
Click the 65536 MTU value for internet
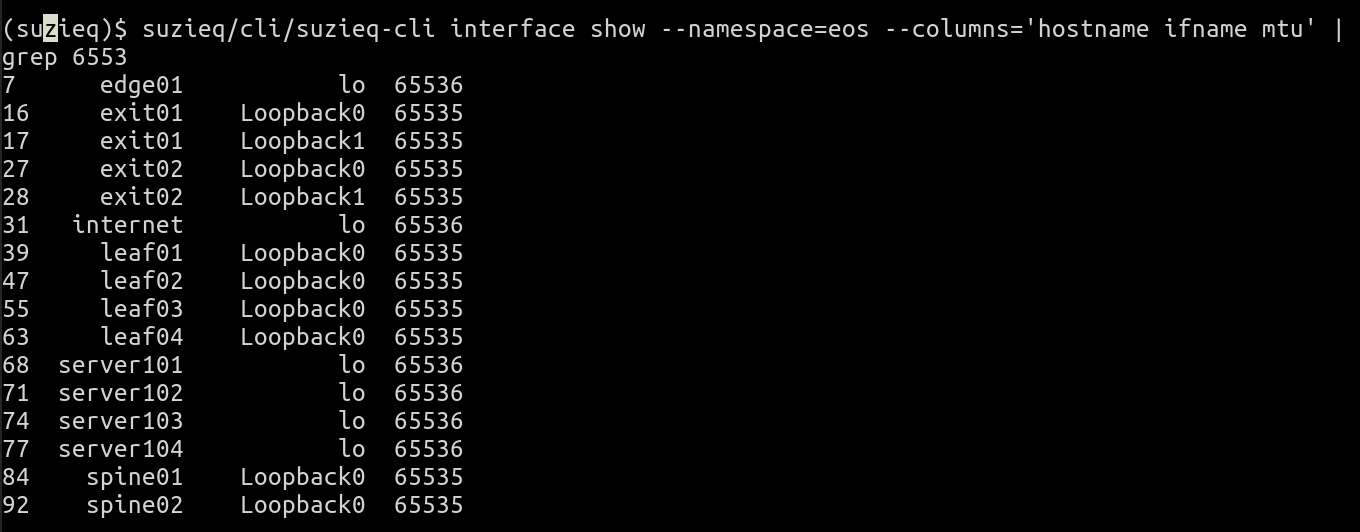click(x=428, y=225)
